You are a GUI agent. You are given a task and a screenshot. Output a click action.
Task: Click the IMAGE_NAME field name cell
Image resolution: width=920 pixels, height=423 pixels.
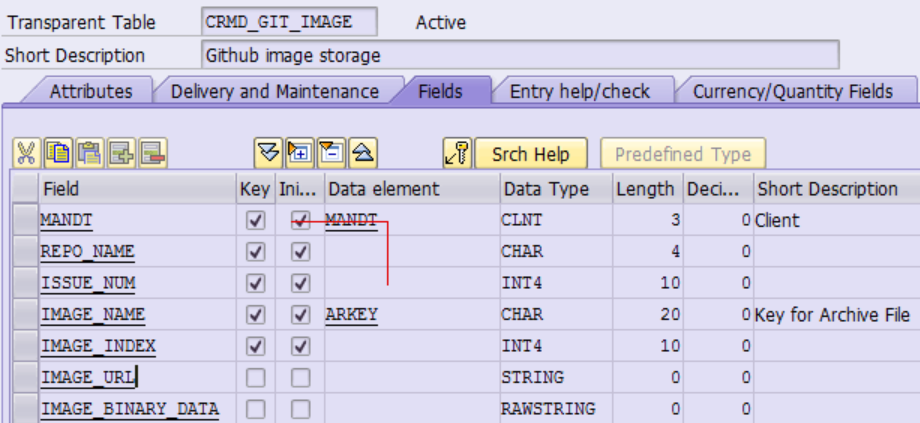tap(137, 315)
